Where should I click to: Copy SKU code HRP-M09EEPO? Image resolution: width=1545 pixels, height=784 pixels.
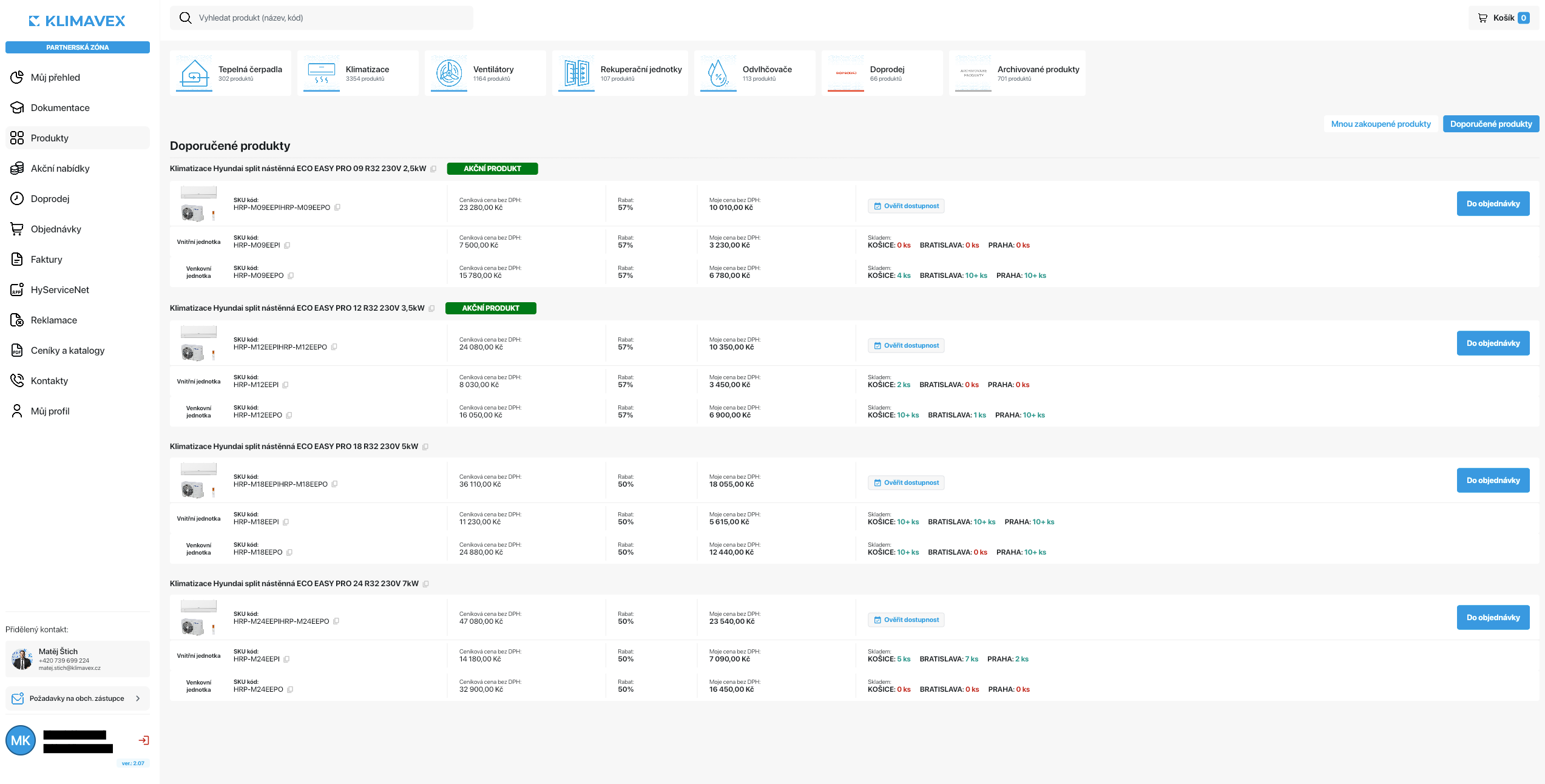click(291, 276)
